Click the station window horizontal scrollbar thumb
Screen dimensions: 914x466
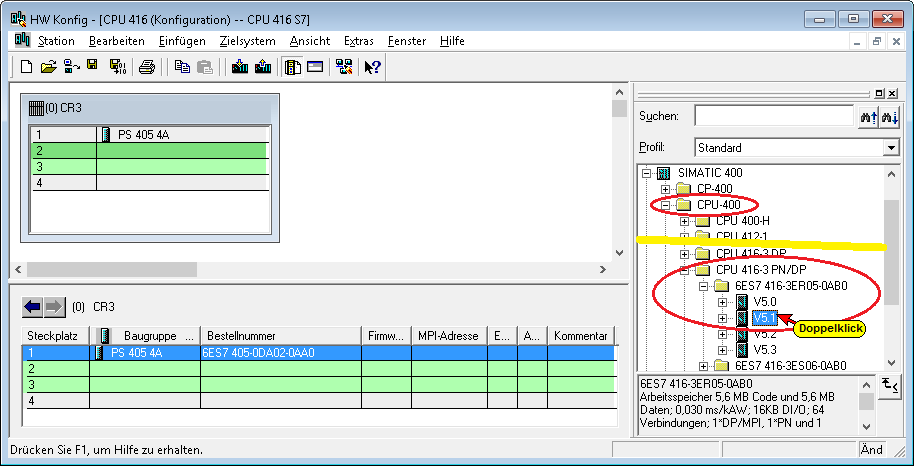pos(112,269)
